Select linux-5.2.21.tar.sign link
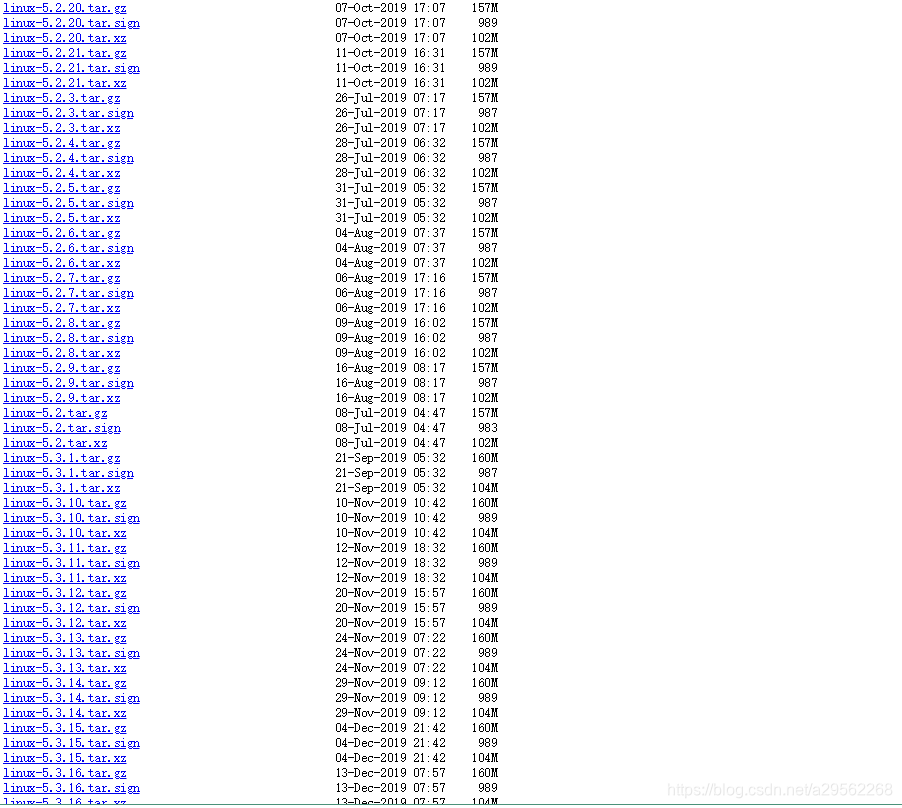The image size is (902, 808). (x=71, y=68)
